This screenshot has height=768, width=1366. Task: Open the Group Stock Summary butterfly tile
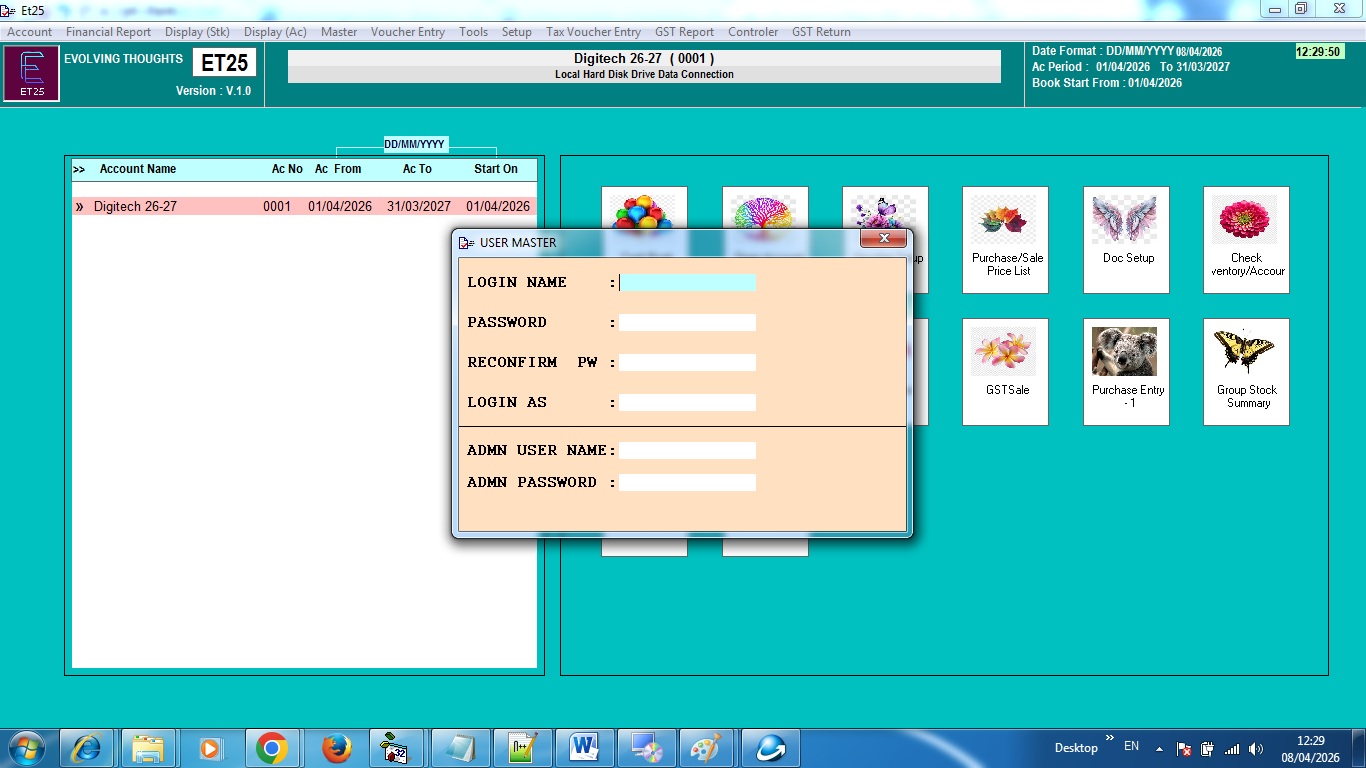pos(1246,370)
